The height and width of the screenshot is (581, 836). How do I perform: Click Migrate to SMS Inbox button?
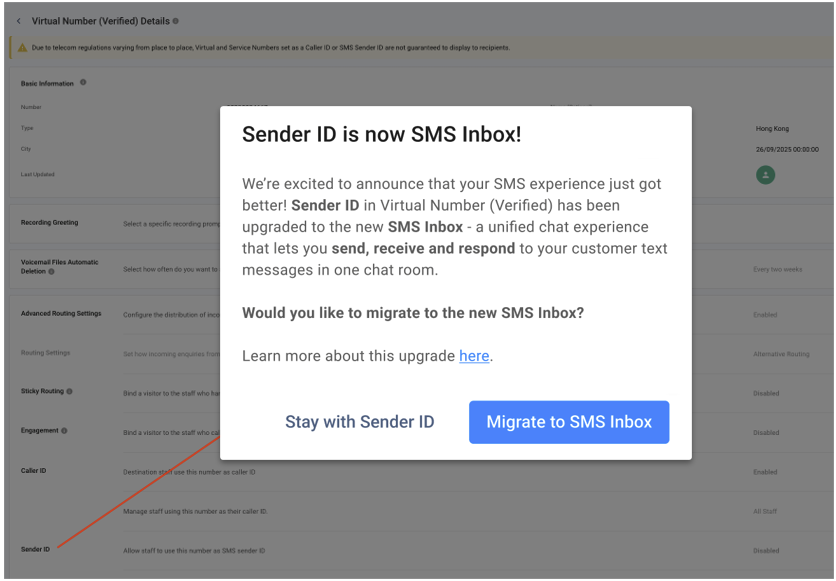point(569,422)
